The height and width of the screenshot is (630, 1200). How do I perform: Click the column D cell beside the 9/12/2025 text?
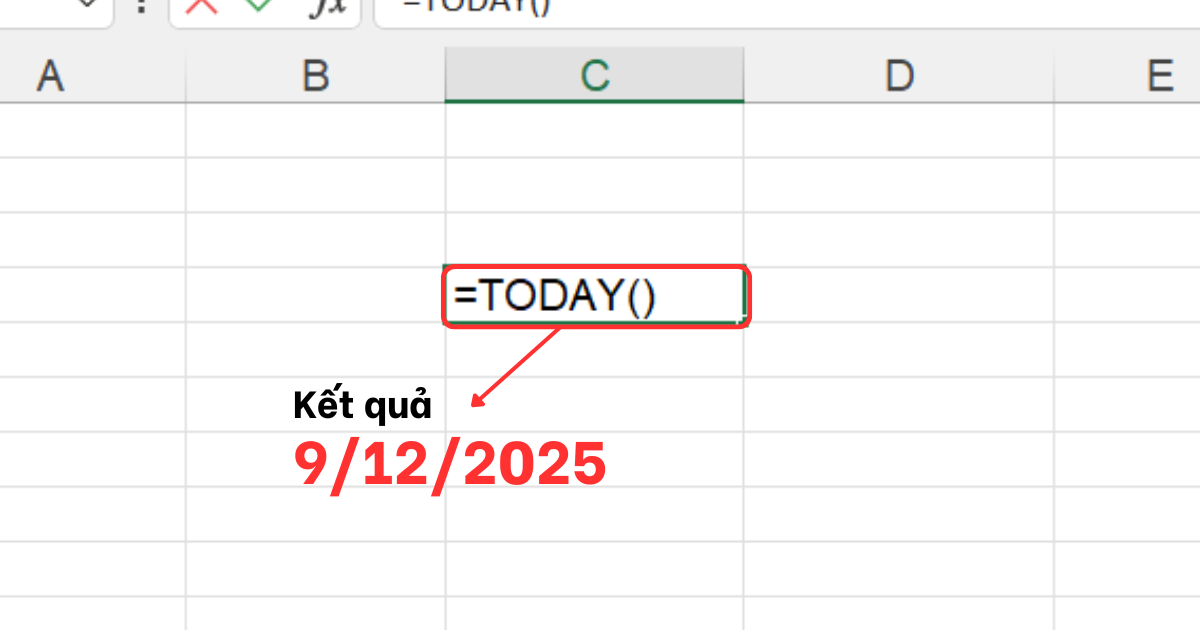coord(898,460)
